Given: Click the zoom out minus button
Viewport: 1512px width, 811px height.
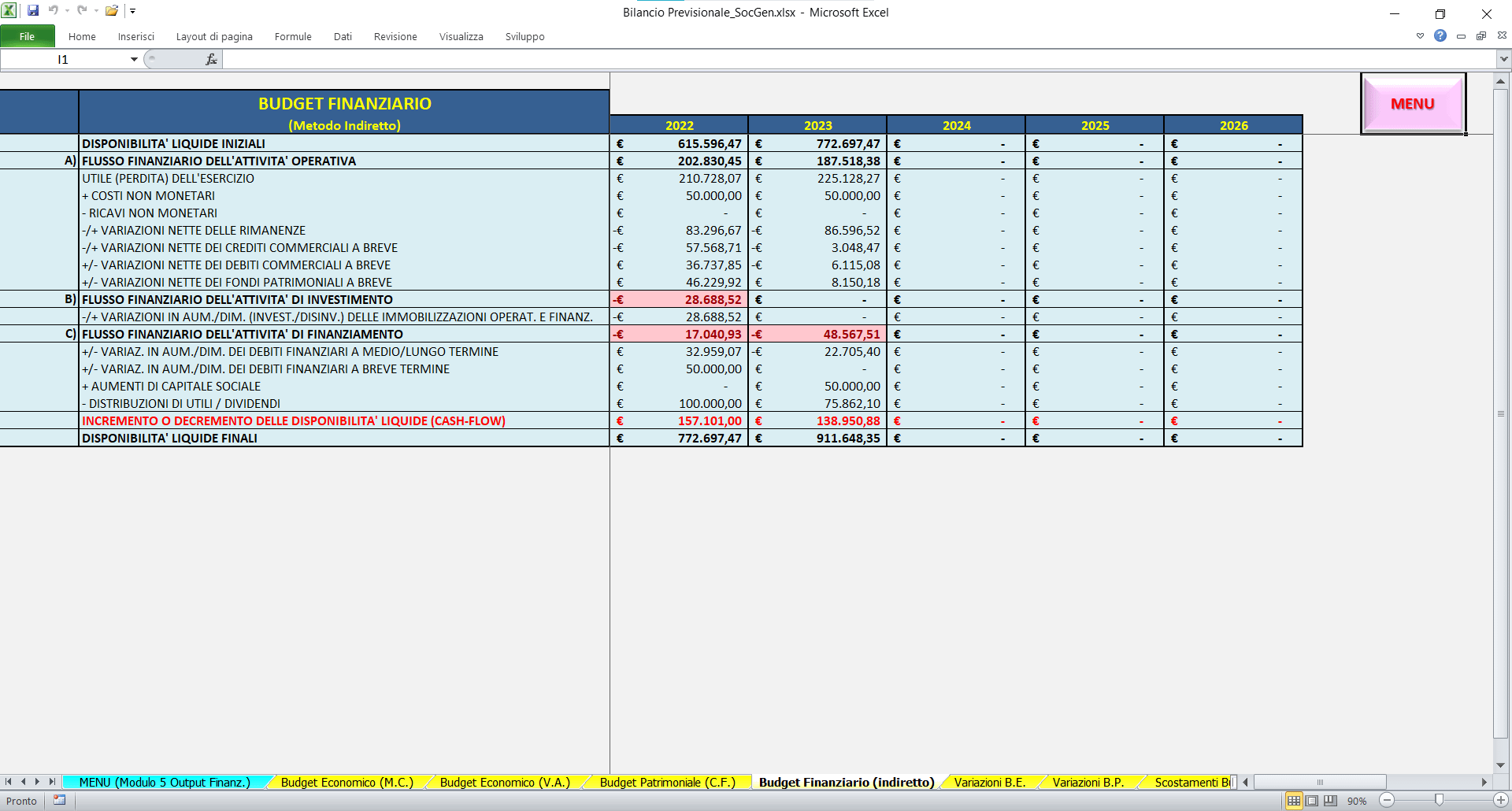Looking at the screenshot, I should tap(1387, 800).
